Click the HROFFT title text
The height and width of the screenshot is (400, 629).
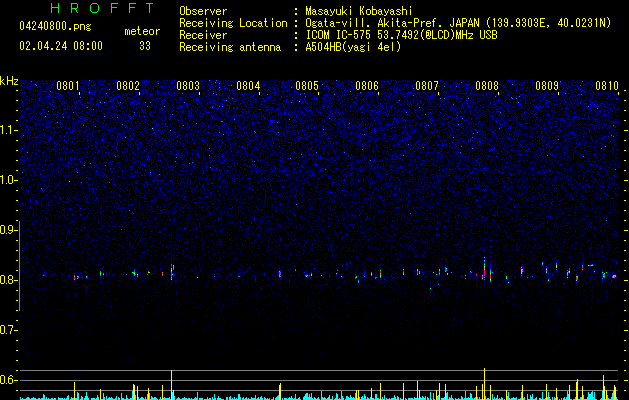(103, 8)
